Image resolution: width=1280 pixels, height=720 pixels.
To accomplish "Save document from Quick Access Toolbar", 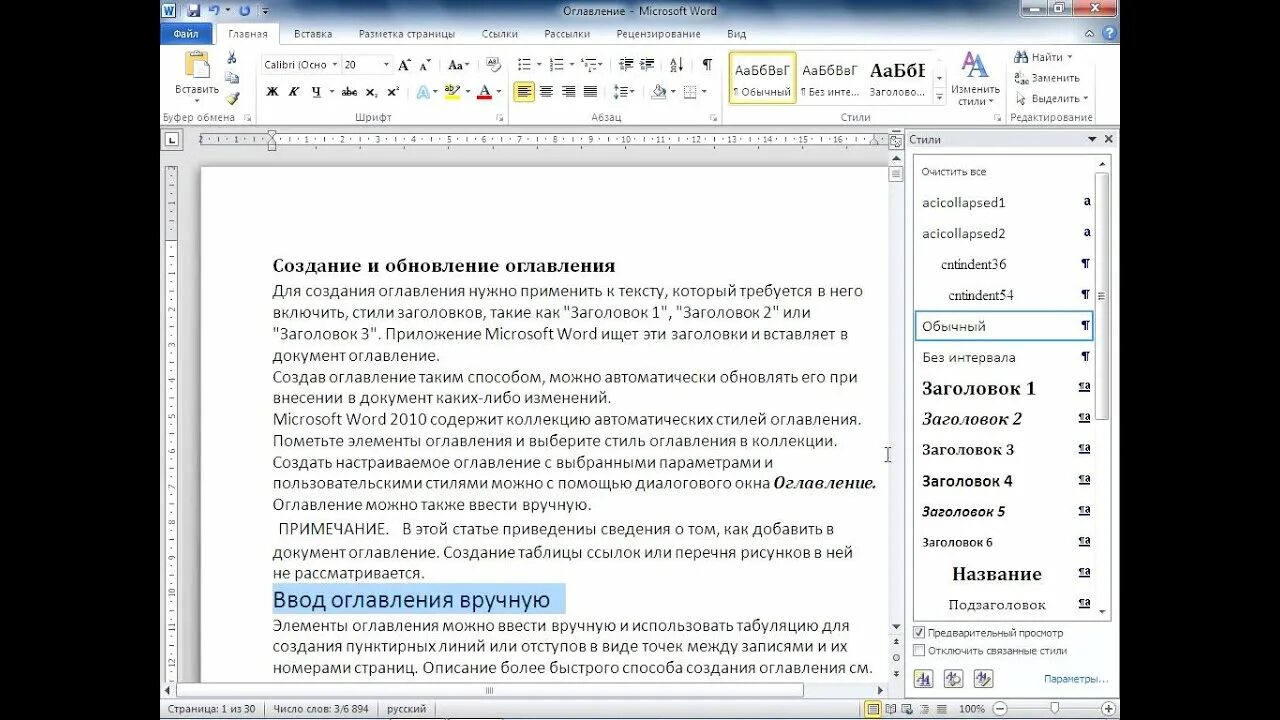I will (193, 10).
